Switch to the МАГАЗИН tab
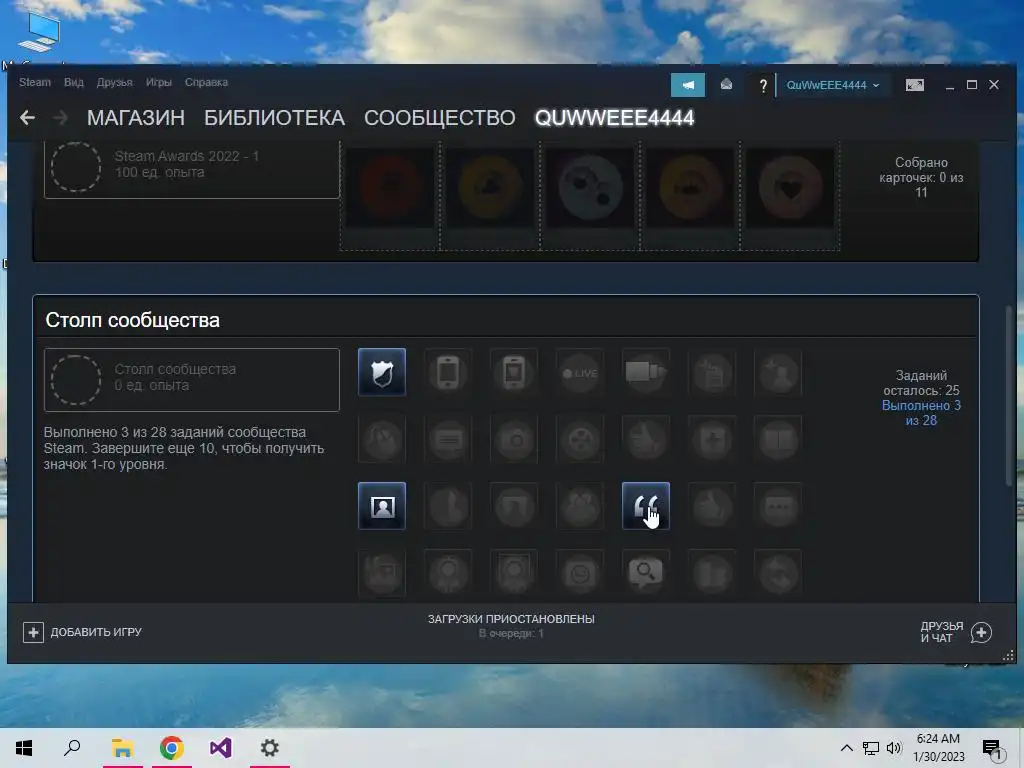Image resolution: width=1024 pixels, height=768 pixels. [x=136, y=118]
